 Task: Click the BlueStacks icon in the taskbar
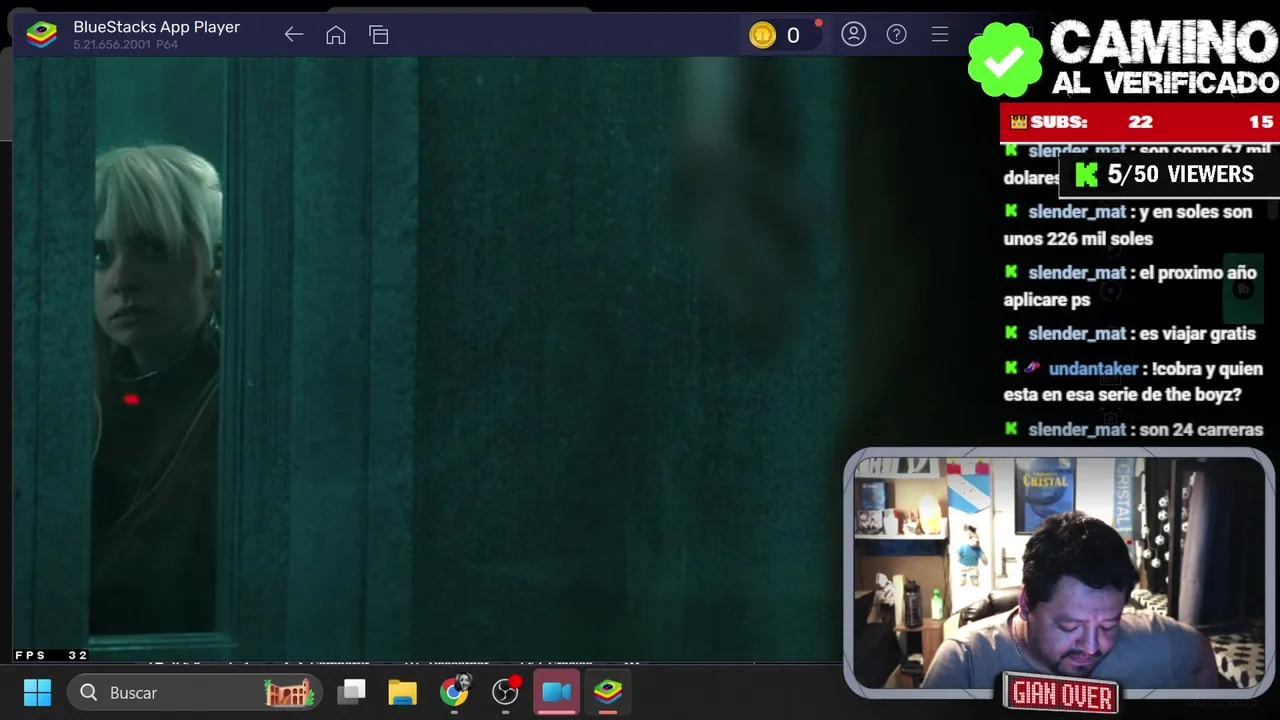point(608,692)
